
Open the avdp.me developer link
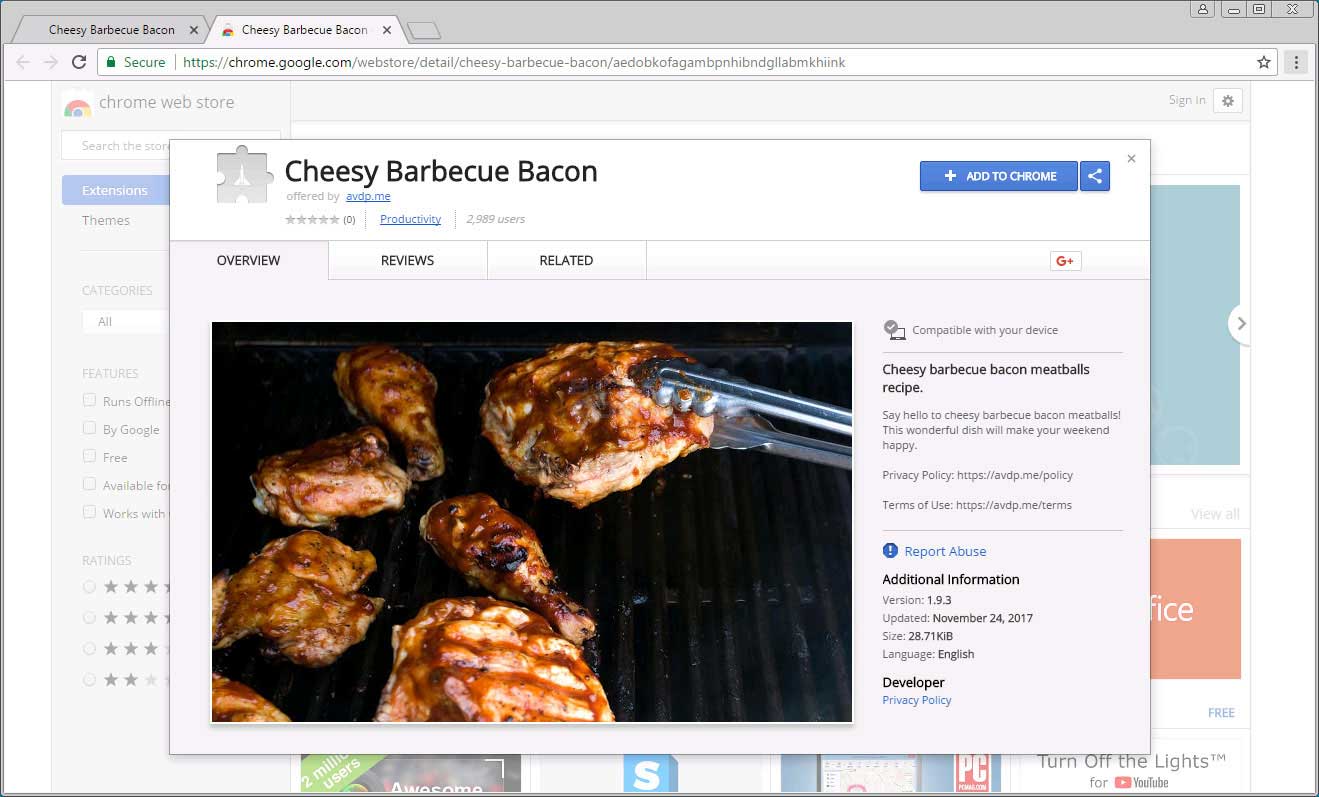368,196
